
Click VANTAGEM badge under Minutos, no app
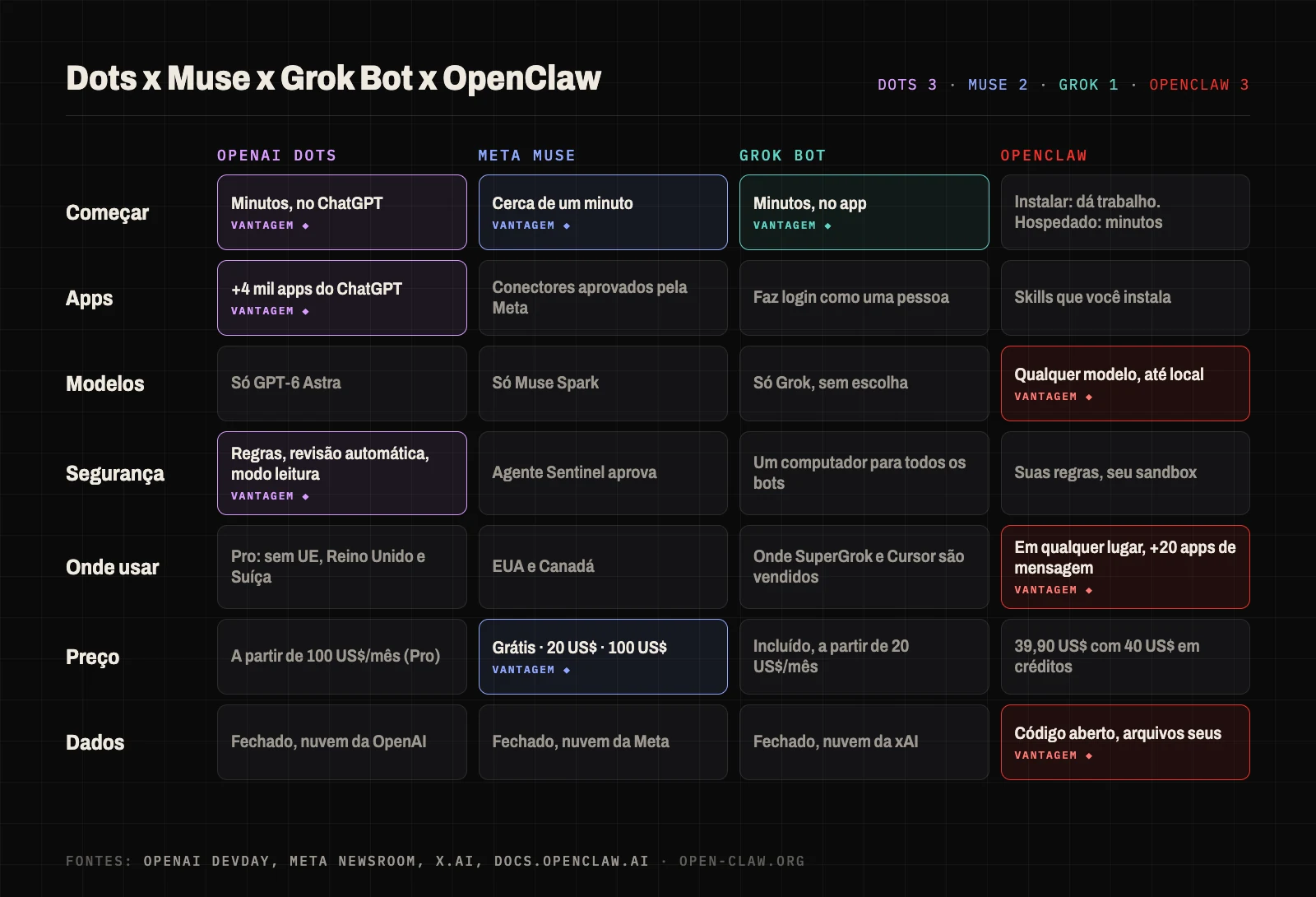click(792, 225)
